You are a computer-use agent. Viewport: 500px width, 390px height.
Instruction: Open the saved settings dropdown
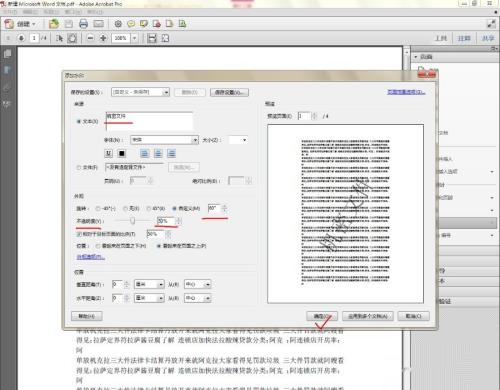tap(140, 92)
